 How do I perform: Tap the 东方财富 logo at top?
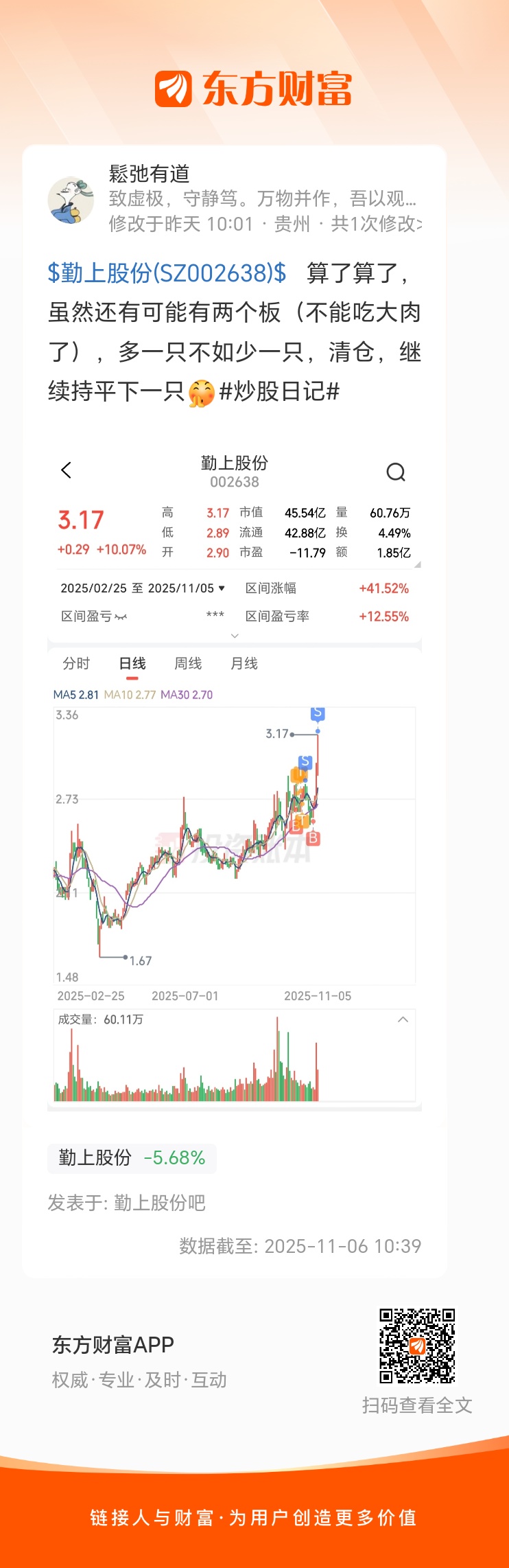(x=254, y=89)
